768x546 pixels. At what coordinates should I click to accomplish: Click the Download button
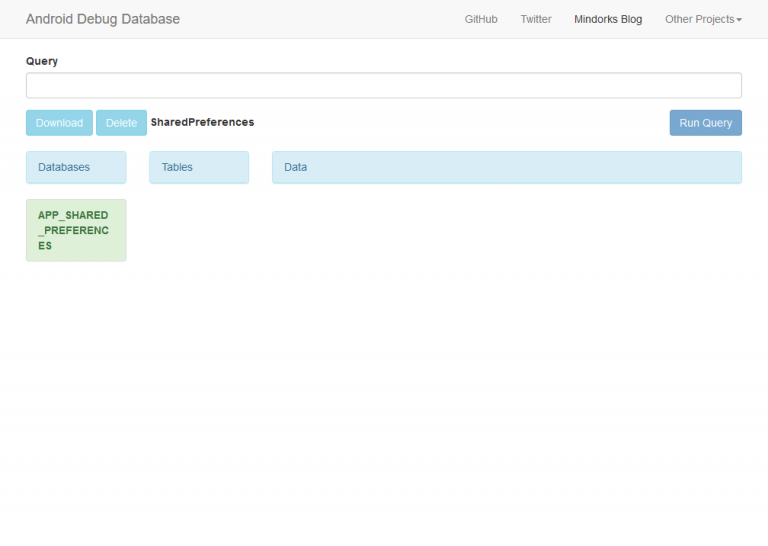point(59,123)
